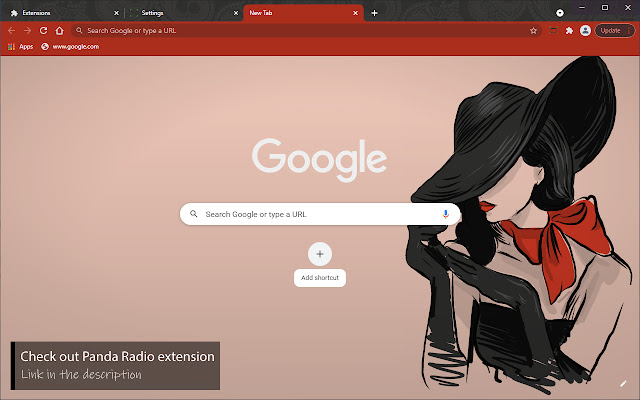
Task: Reload the current page
Action: pos(43,31)
